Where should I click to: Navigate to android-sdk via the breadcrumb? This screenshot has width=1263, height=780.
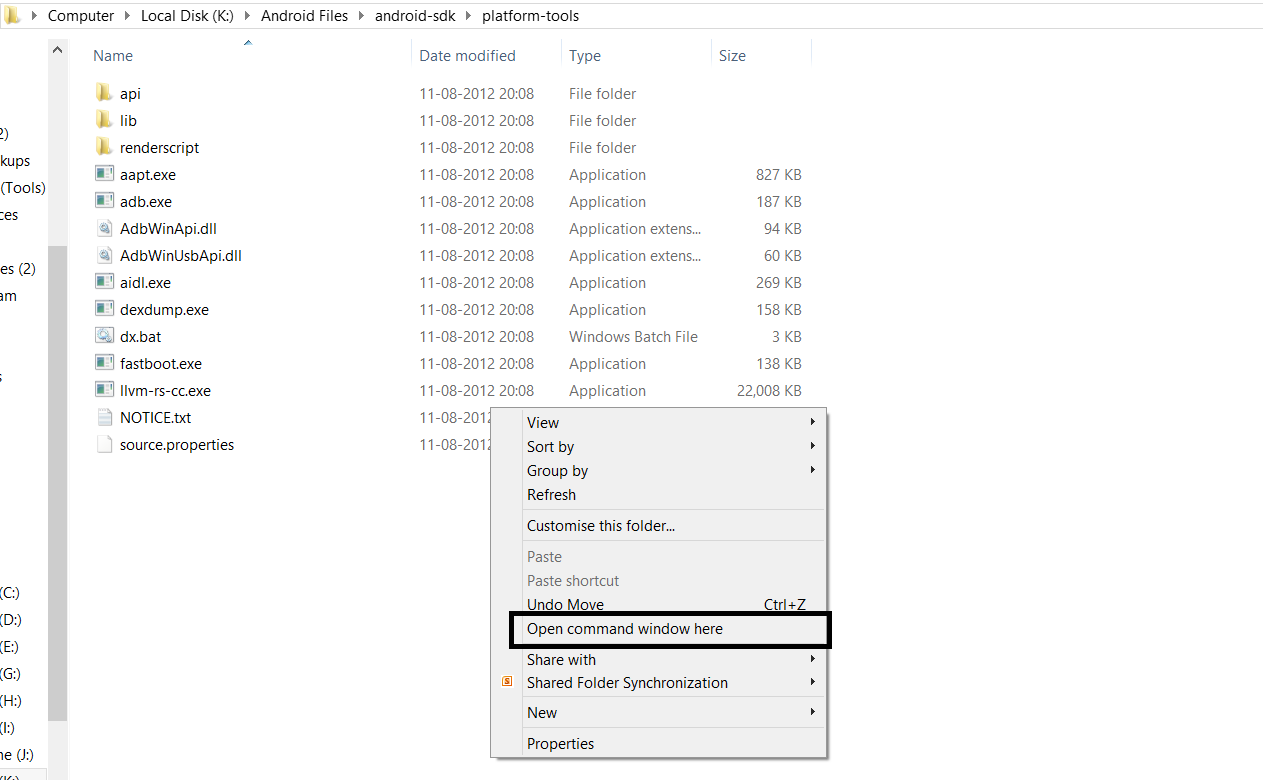(x=415, y=15)
